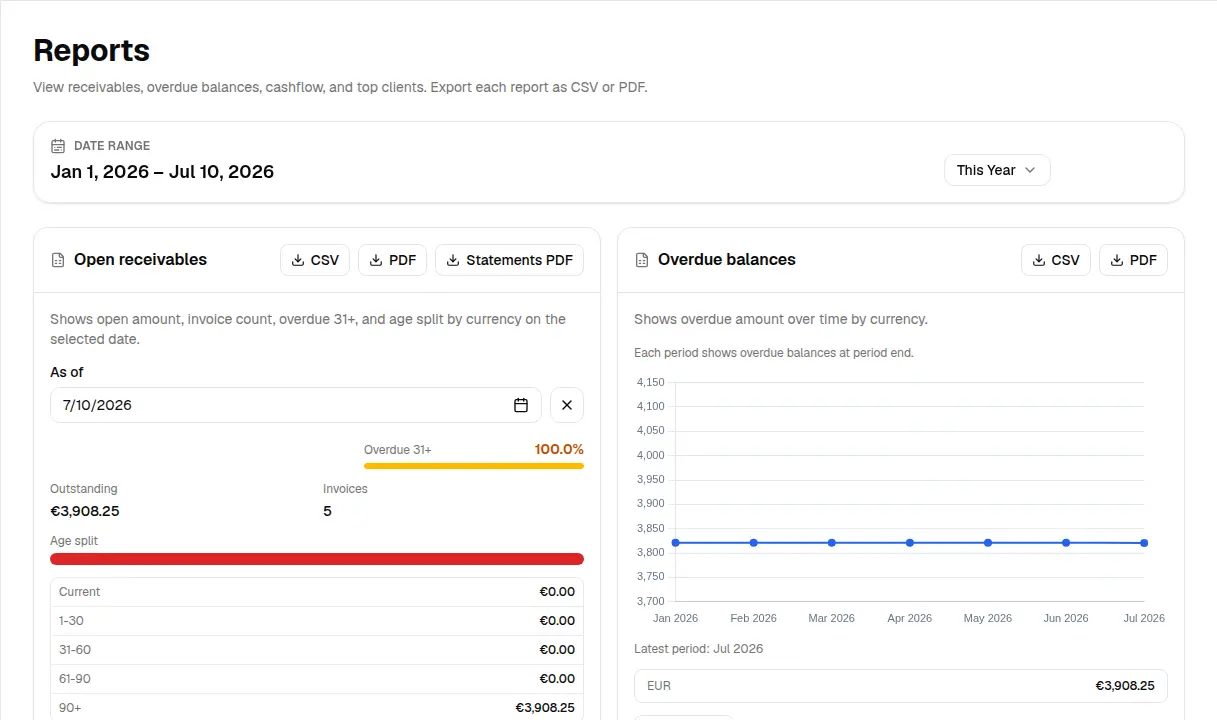Click the 31-60 age split row
Screen dimensions: 1217x720
[x=317, y=650]
